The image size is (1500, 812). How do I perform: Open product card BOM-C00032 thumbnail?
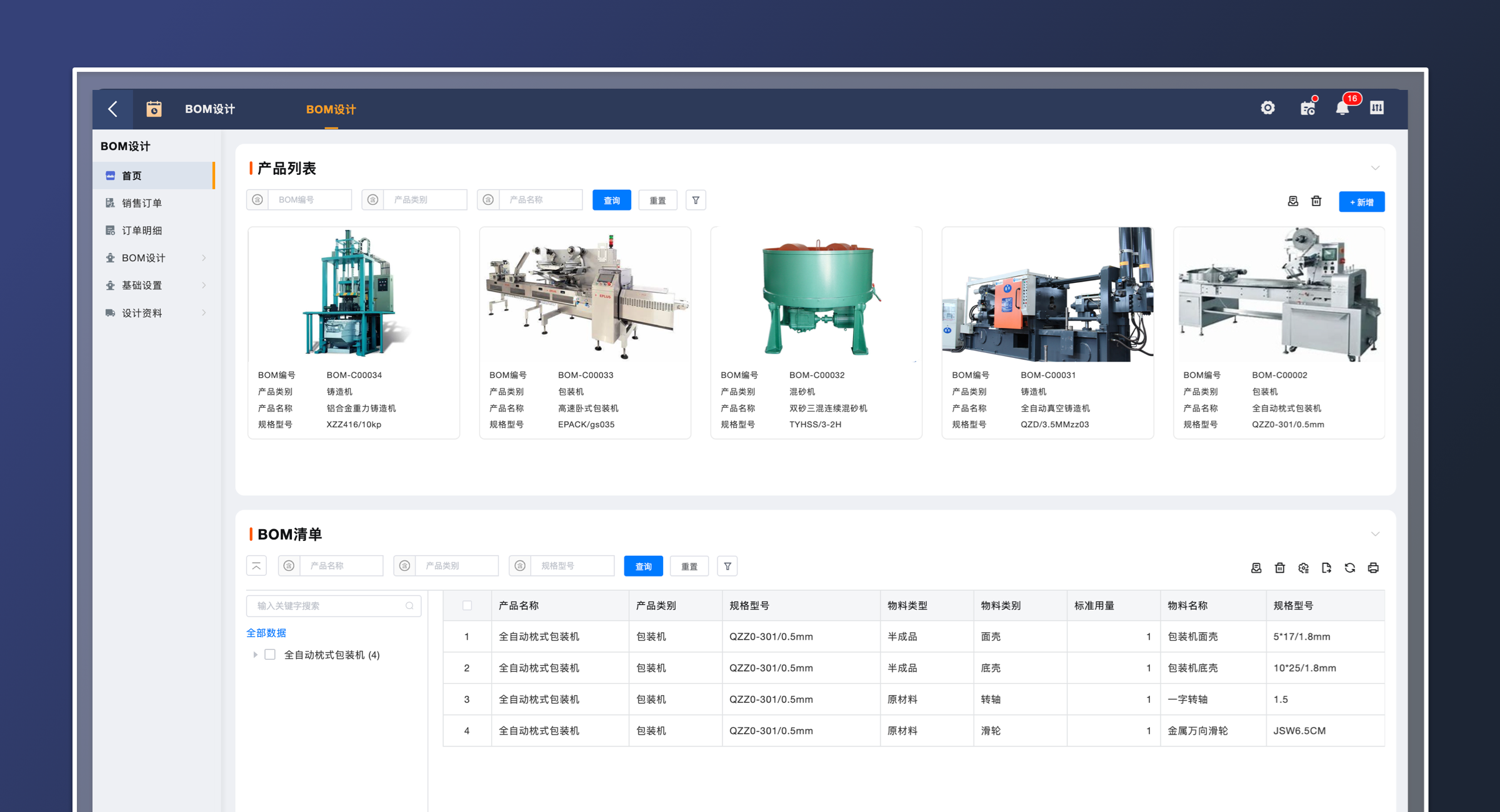816,295
